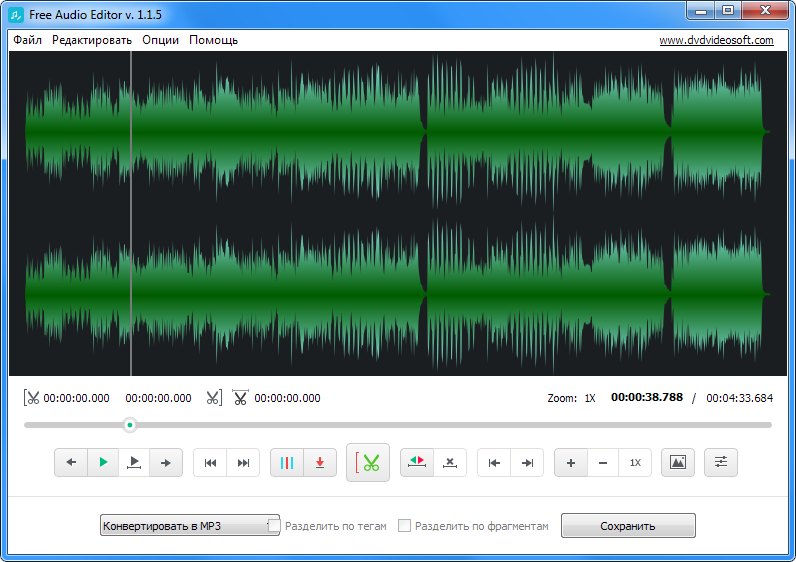Screen dimensions: 796x562
Task: Open the Файл menu
Action: point(27,40)
